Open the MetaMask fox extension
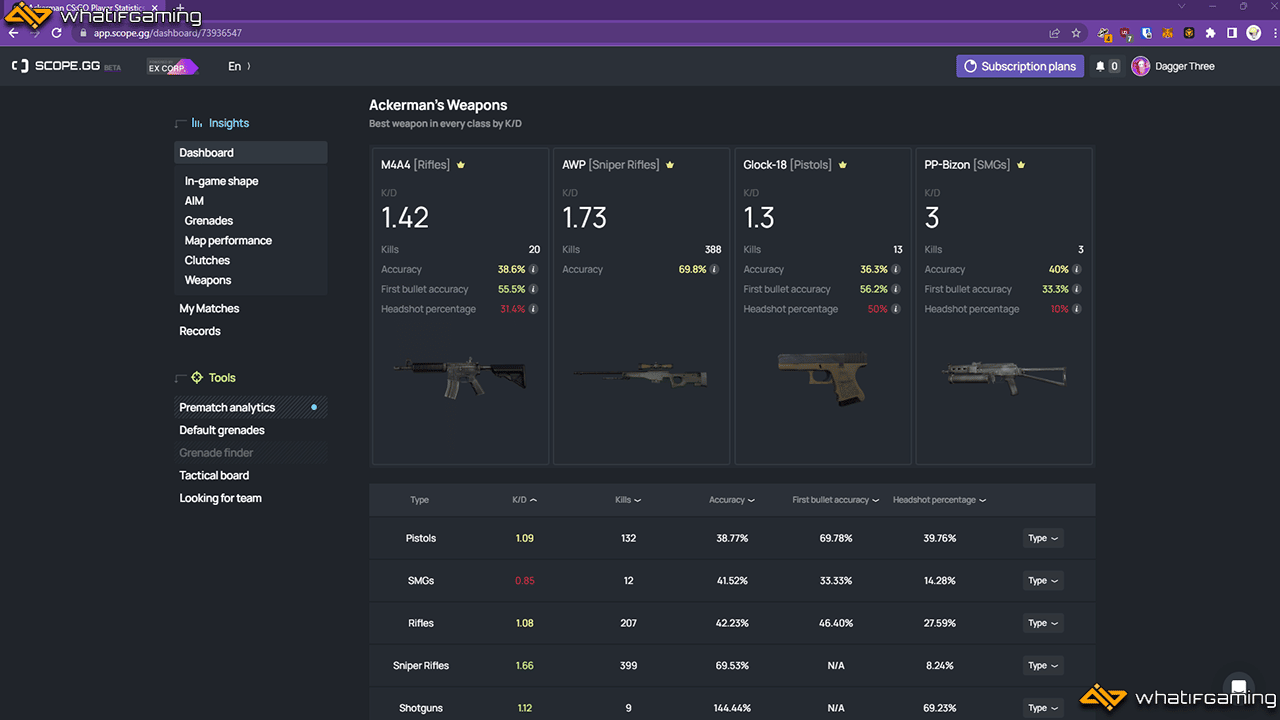This screenshot has height=720, width=1280. (1168, 33)
